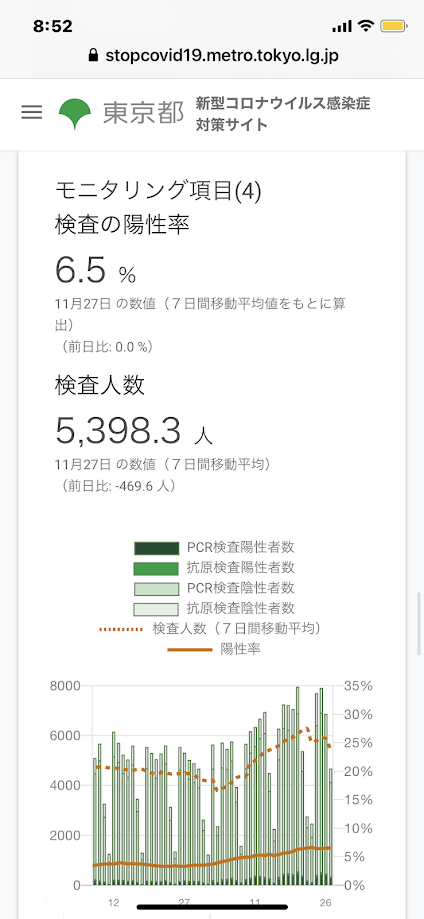The height and width of the screenshot is (919, 424).
Task: Open 新型コロナウイルス感染症対策サイト header link
Action: tap(283, 114)
